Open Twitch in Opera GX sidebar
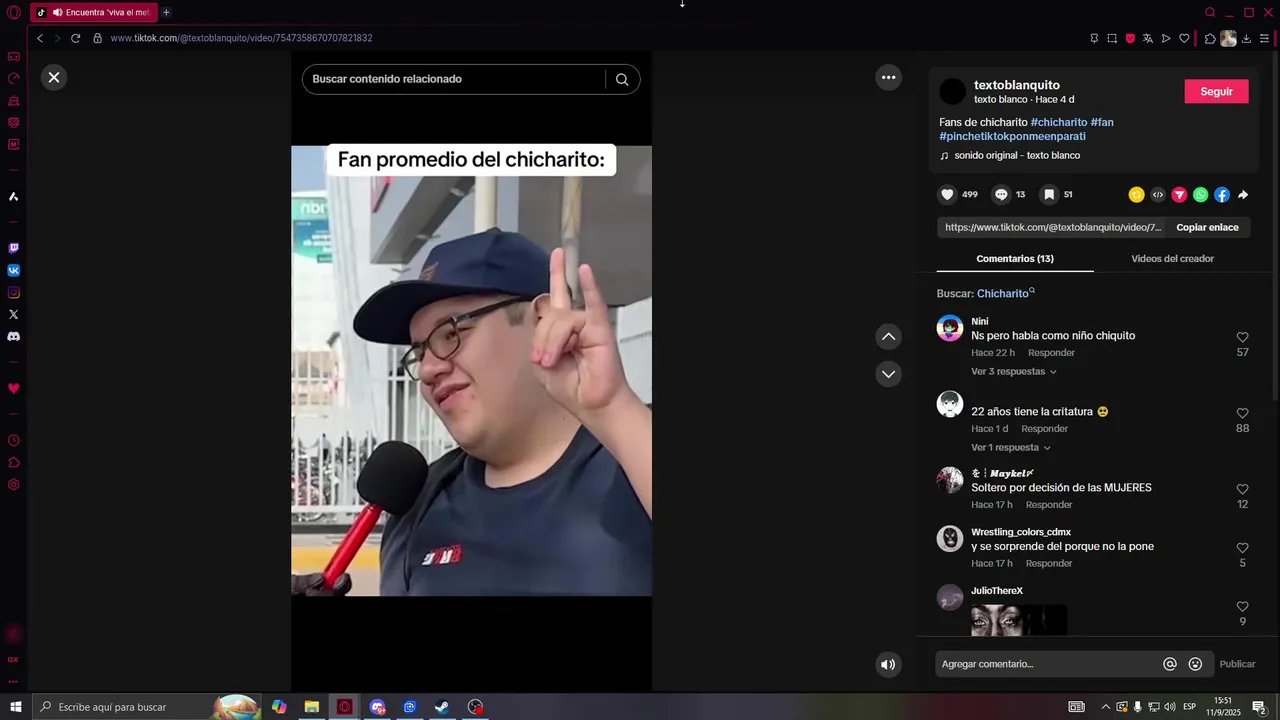 (x=13, y=248)
